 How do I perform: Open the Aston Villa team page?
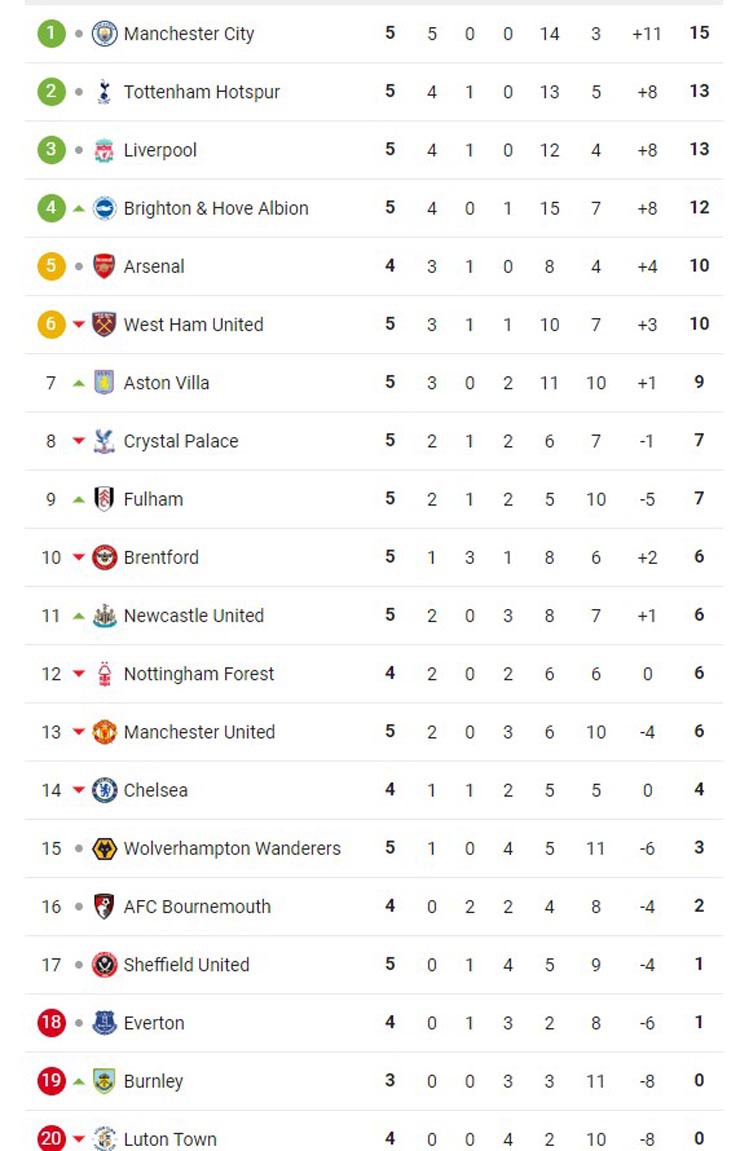tap(166, 383)
